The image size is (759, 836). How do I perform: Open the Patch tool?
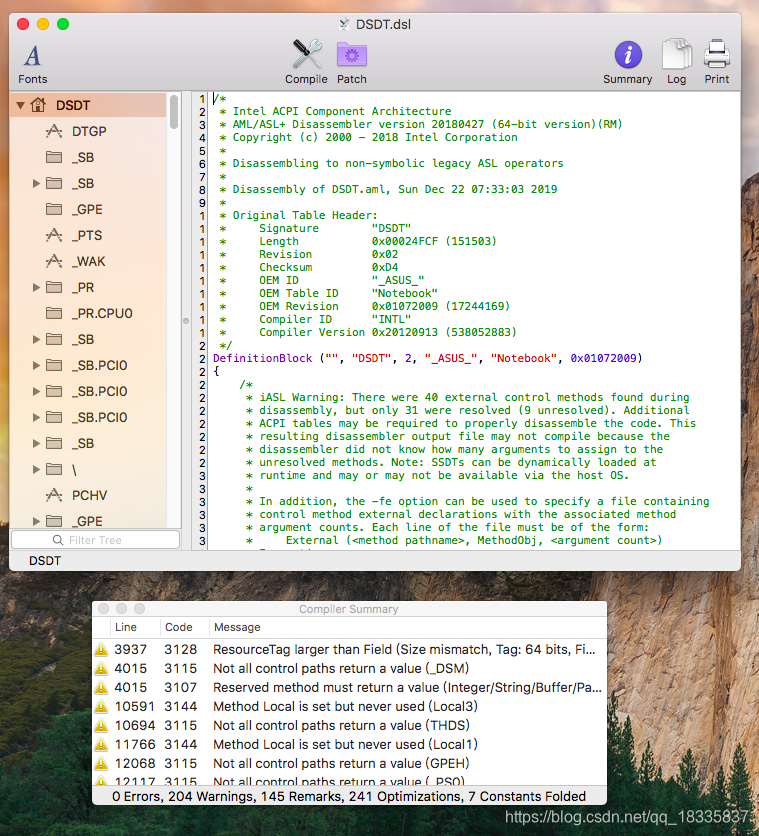(x=352, y=62)
